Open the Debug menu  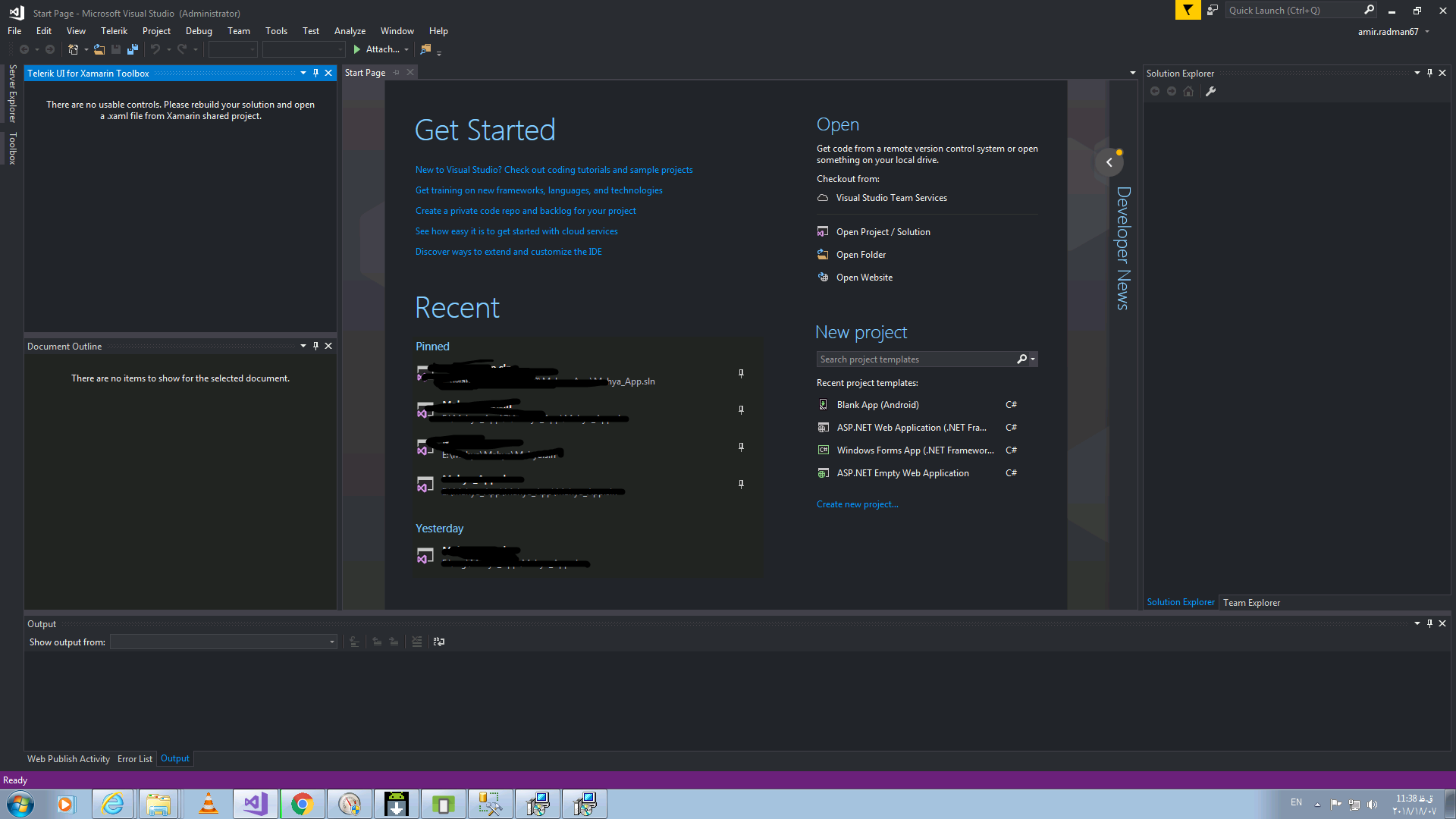[199, 31]
